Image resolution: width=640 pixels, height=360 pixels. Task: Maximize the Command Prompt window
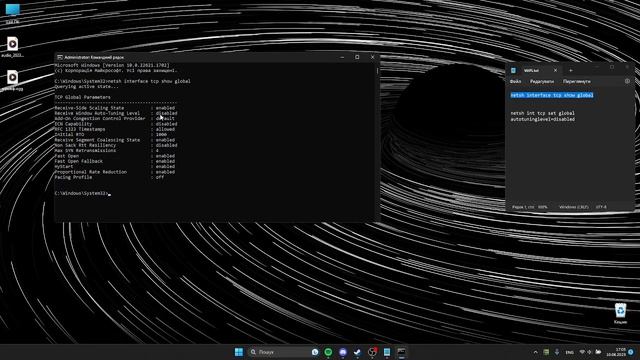357,57
